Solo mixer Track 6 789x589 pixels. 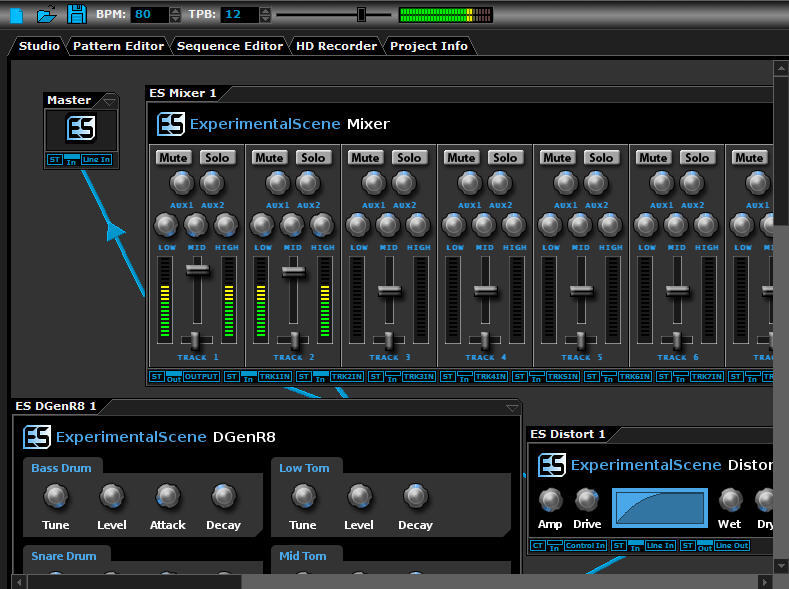point(697,157)
